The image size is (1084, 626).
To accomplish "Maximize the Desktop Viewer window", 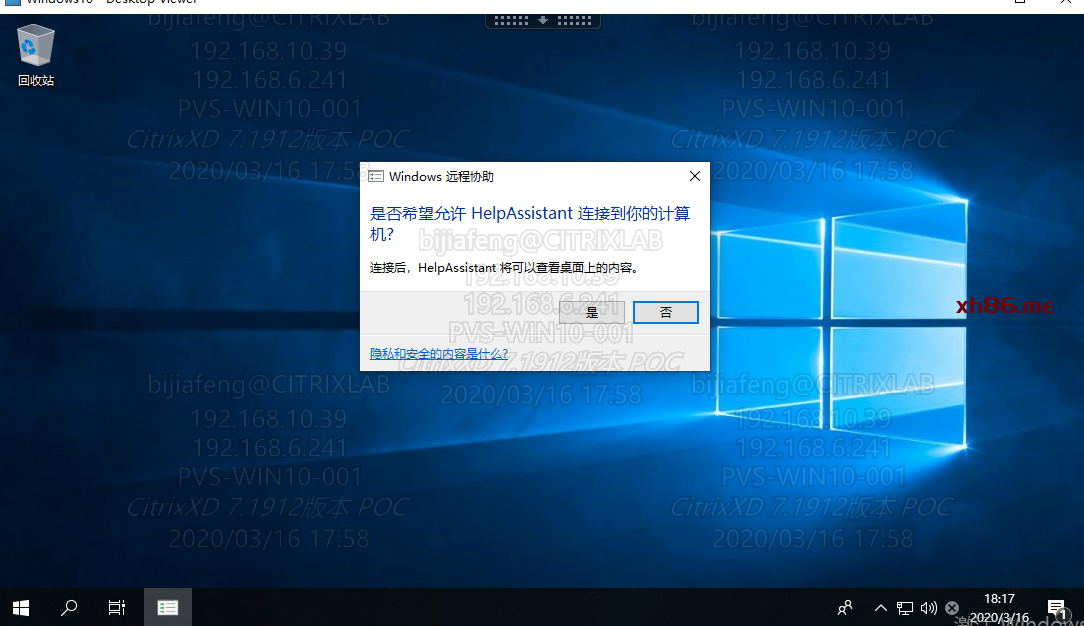I will (x=1020, y=3).
